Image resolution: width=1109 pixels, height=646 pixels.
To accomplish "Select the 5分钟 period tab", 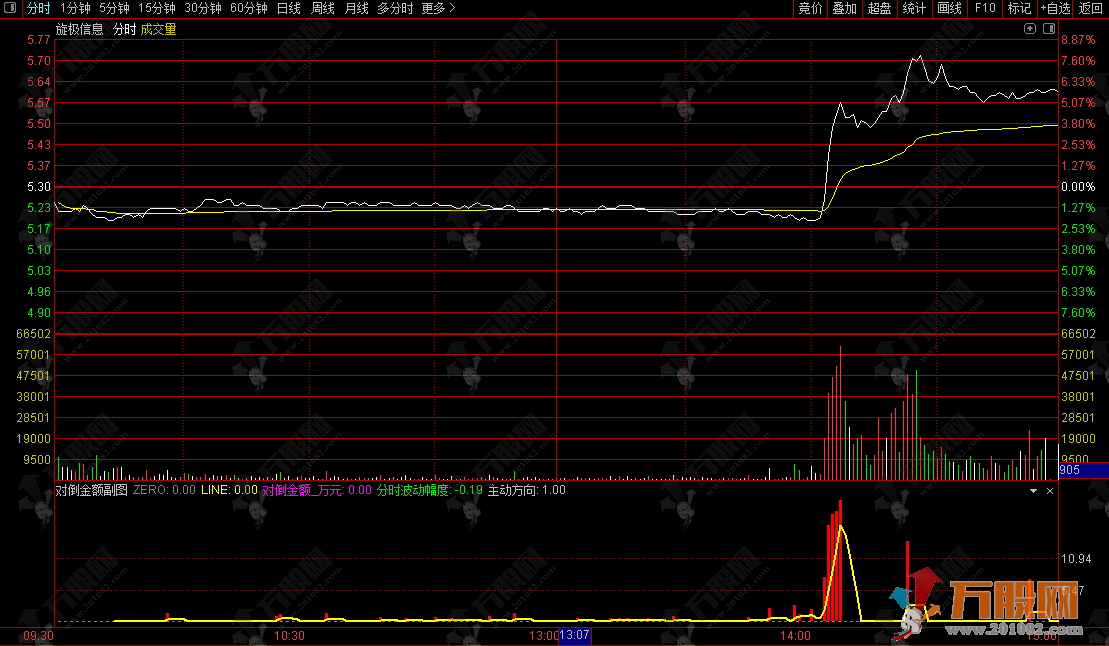I will [x=114, y=8].
